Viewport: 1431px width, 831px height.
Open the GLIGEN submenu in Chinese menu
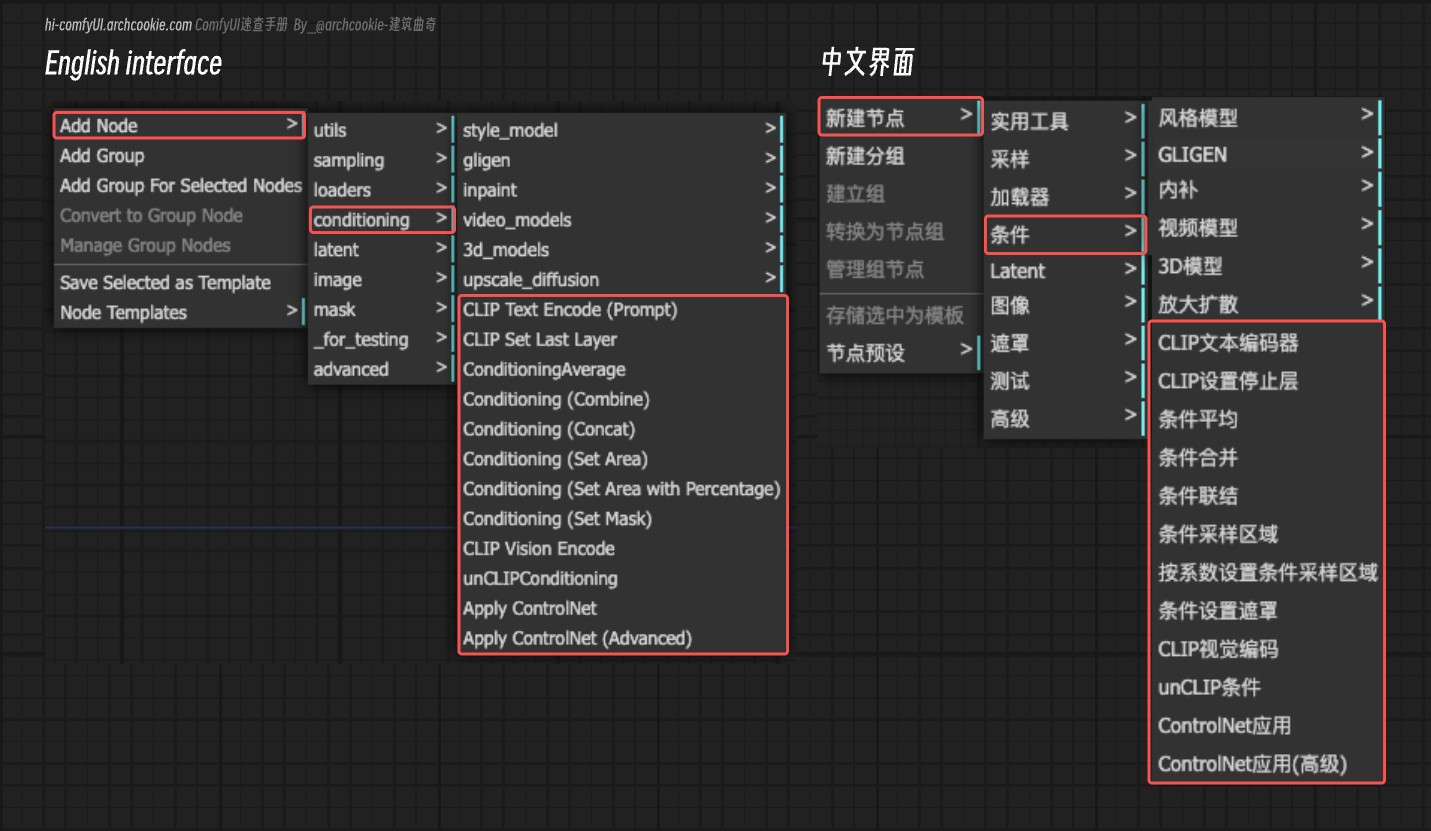(x=1267, y=155)
